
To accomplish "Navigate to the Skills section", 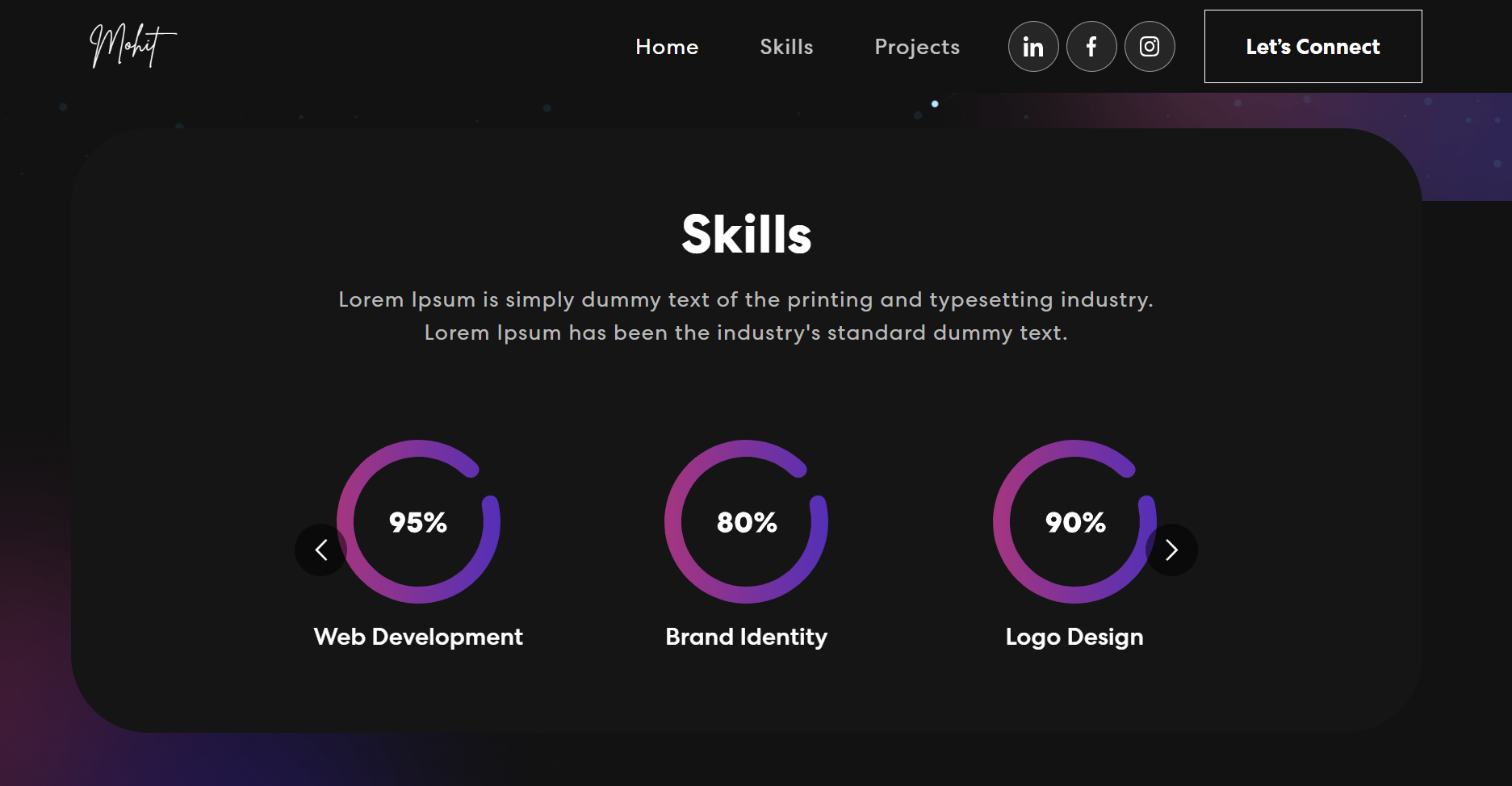I will click(786, 47).
